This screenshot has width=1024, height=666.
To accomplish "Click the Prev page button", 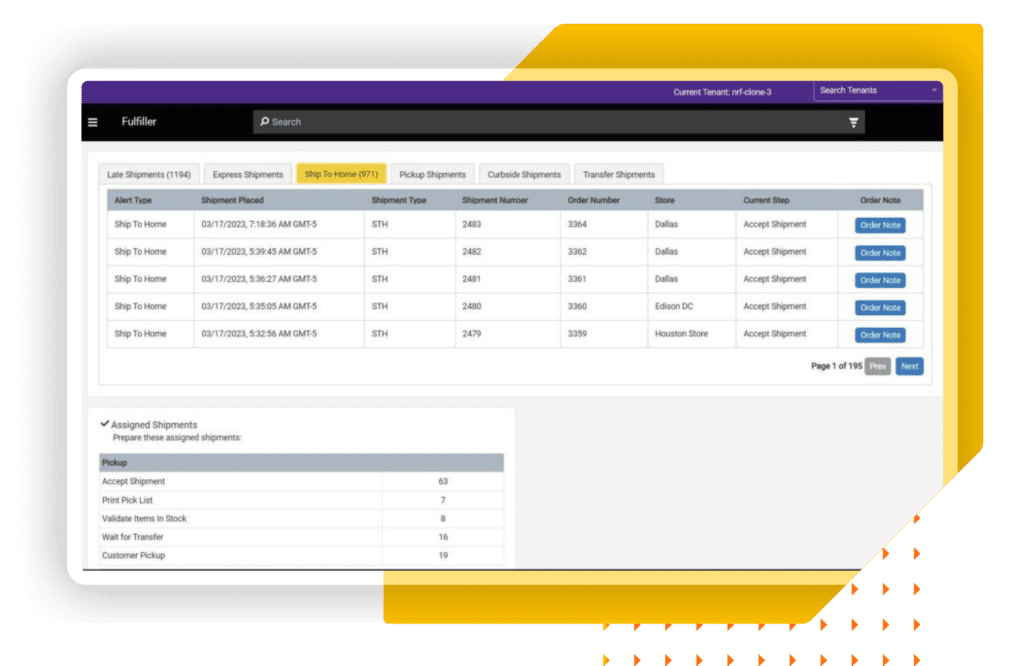I will click(x=877, y=366).
